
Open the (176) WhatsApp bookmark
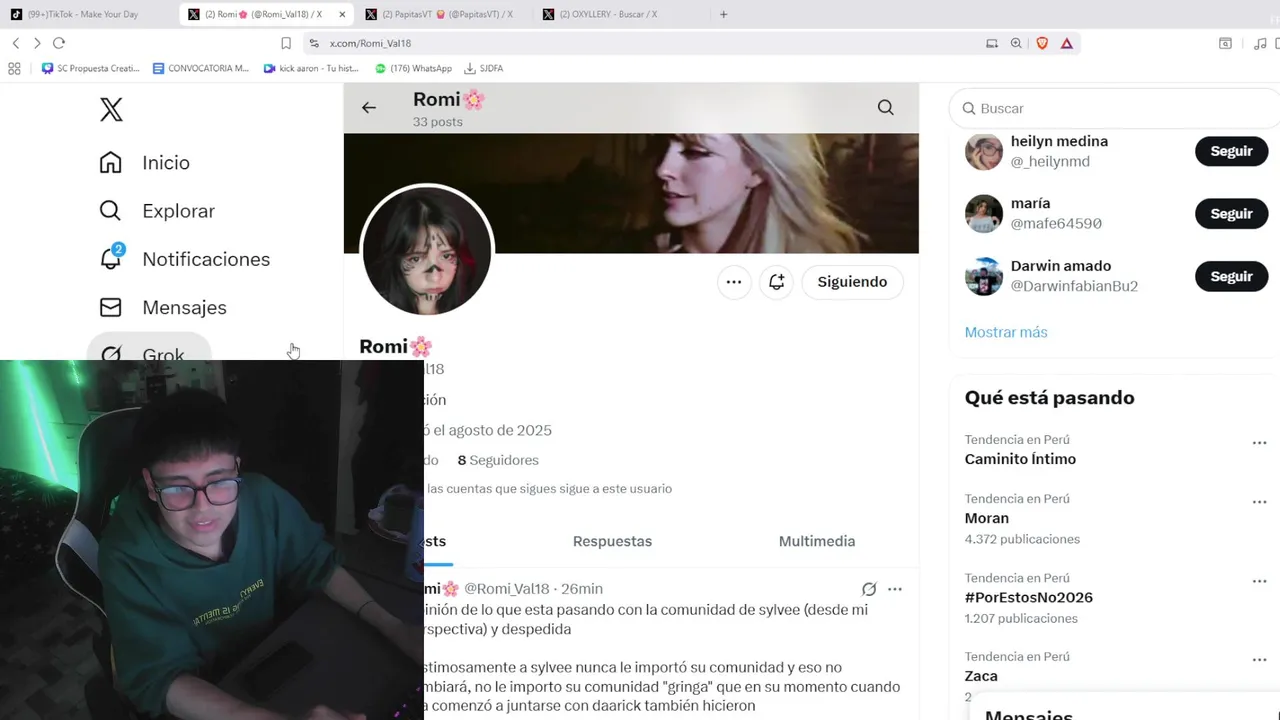click(x=413, y=68)
